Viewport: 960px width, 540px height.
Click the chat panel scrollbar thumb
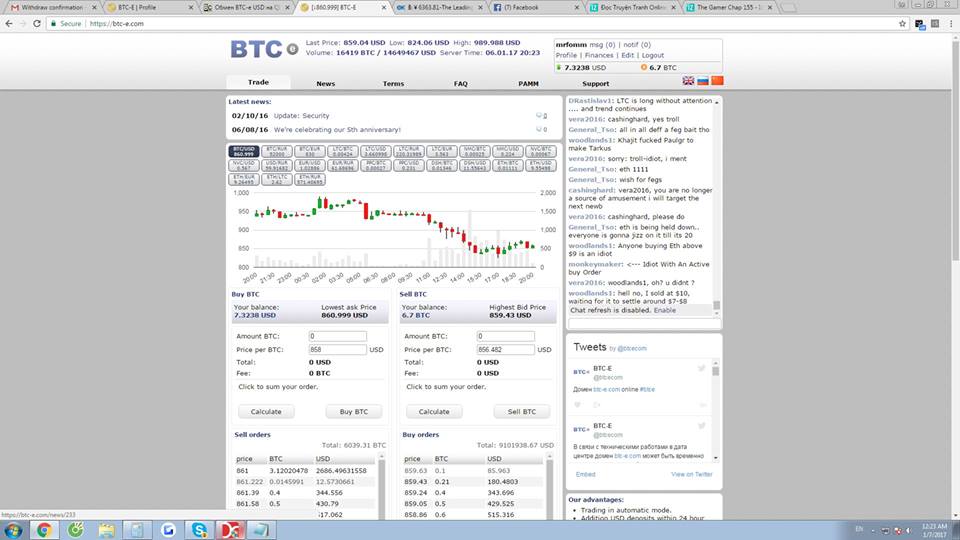716,306
